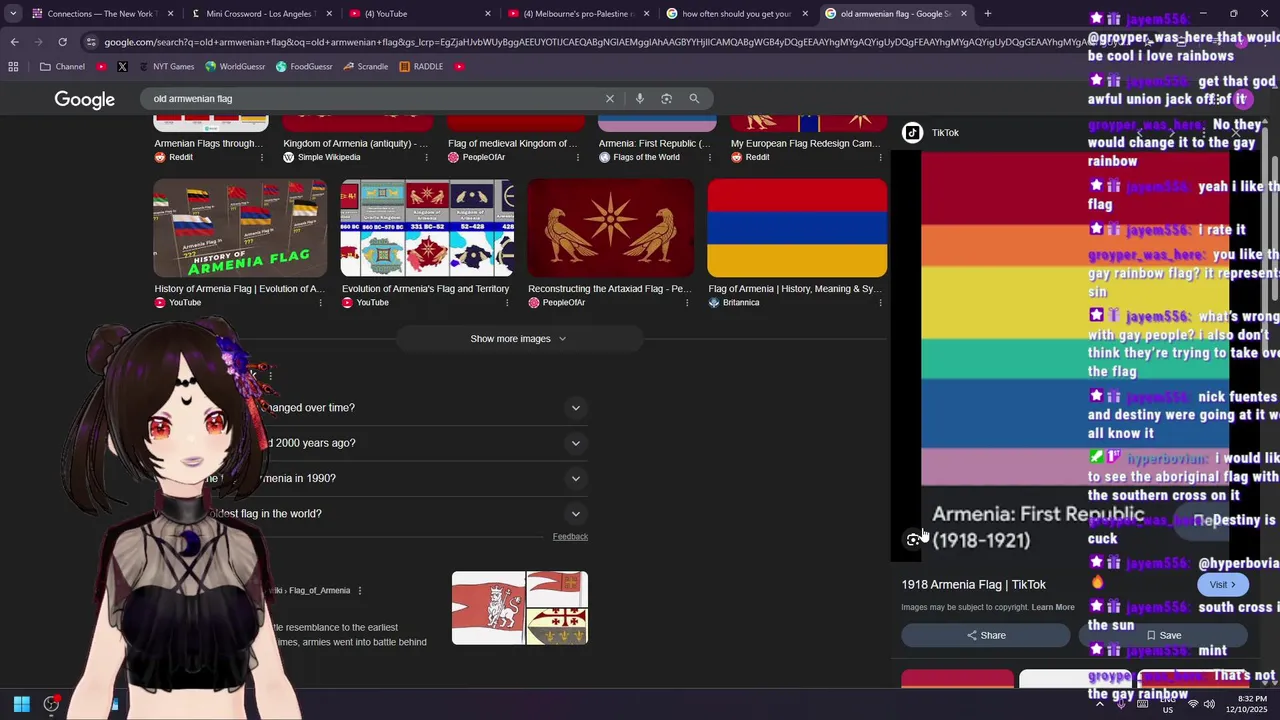Viewport: 1280px width, 720px height.
Task: Open the Flag_of_Armenia result options dots
Action: pyautogui.click(x=360, y=591)
